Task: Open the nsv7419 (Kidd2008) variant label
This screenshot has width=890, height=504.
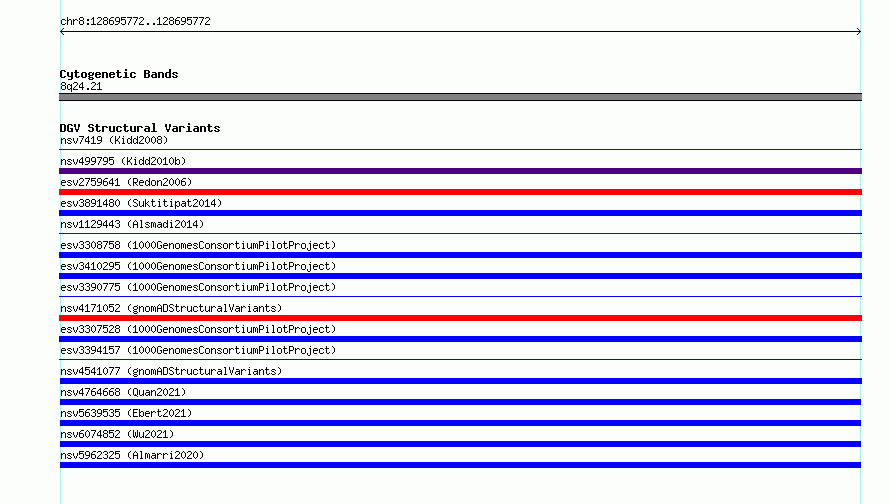Action: point(114,140)
